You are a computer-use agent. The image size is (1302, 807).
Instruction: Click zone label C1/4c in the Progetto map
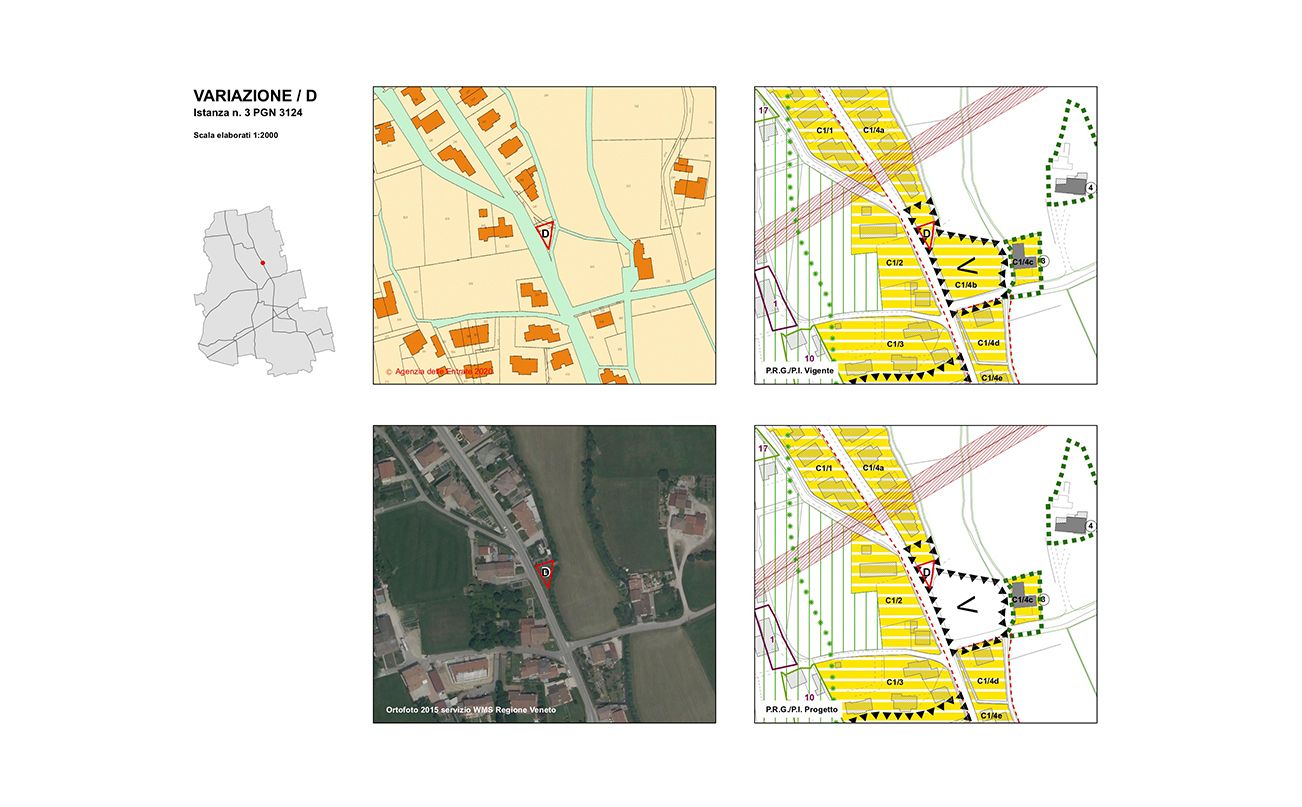1023,601
